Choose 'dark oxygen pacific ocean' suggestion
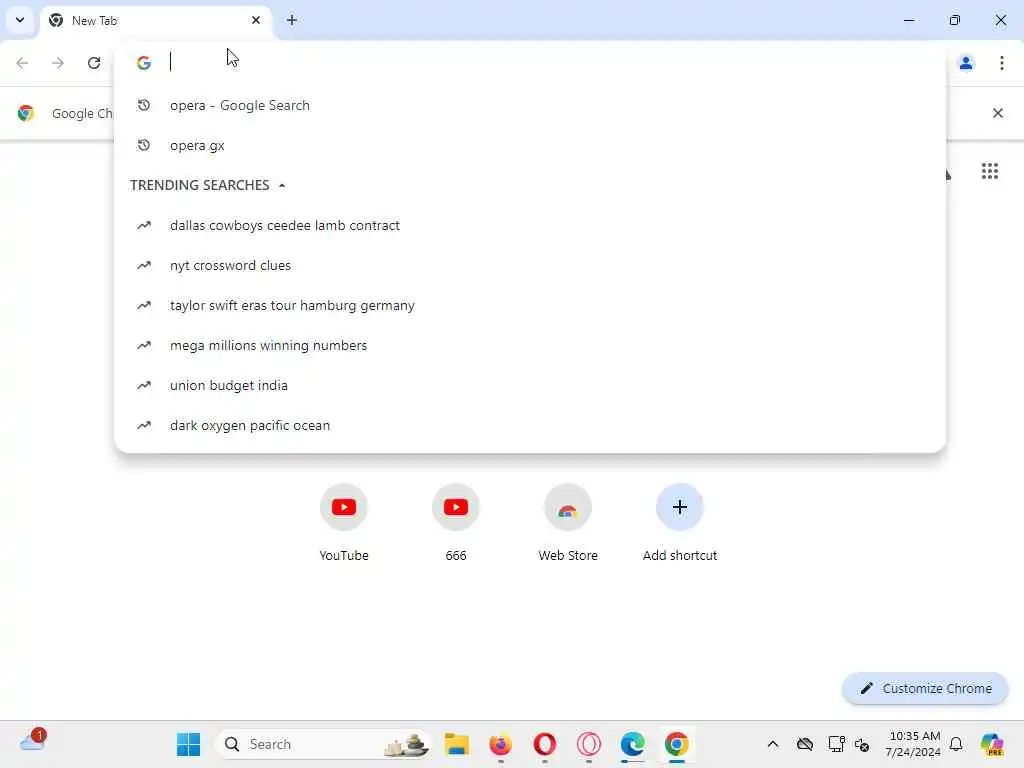Viewport: 1024px width, 768px height. [530, 425]
